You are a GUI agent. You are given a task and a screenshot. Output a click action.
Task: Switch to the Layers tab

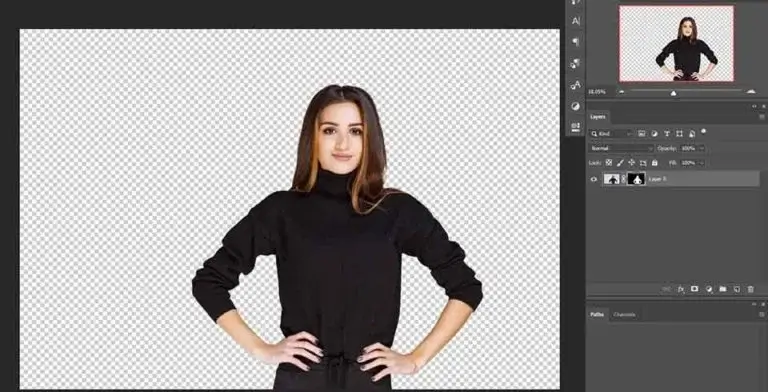(x=598, y=117)
